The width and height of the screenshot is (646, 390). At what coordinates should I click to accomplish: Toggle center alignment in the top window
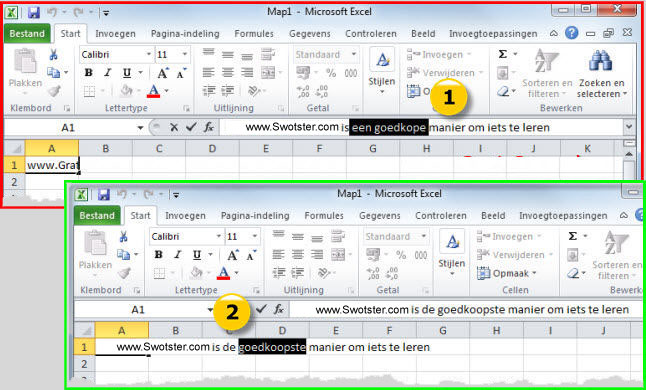228,73
